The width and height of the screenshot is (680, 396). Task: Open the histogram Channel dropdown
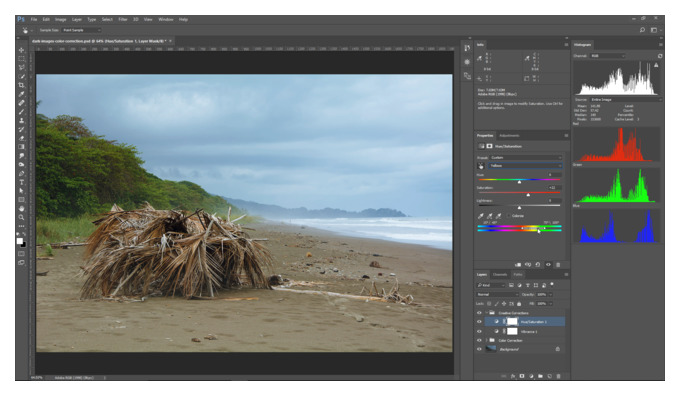pos(608,56)
